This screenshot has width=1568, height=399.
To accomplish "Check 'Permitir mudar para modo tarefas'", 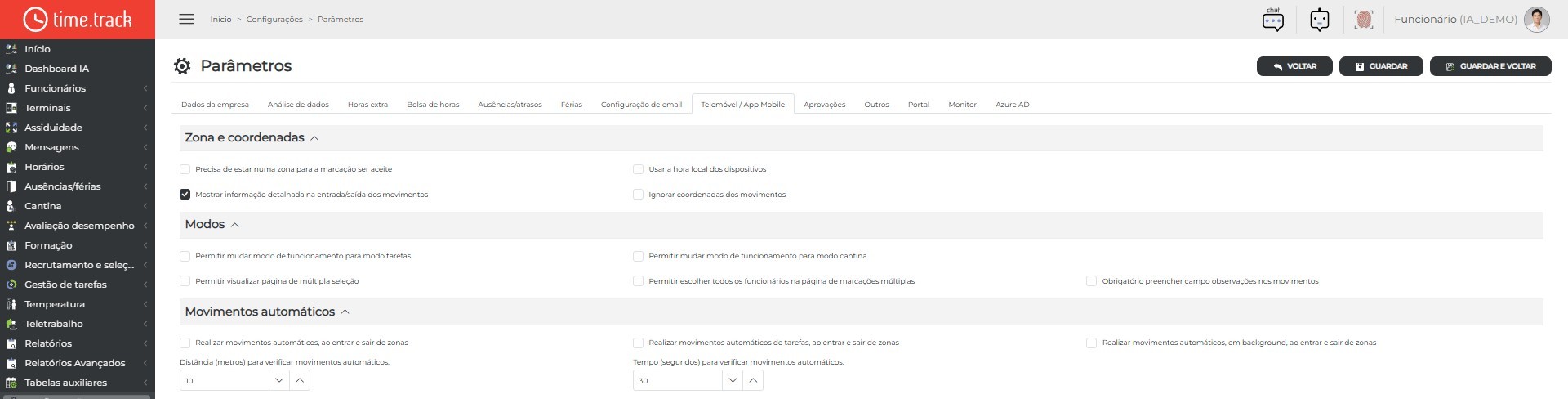I will click(185, 256).
